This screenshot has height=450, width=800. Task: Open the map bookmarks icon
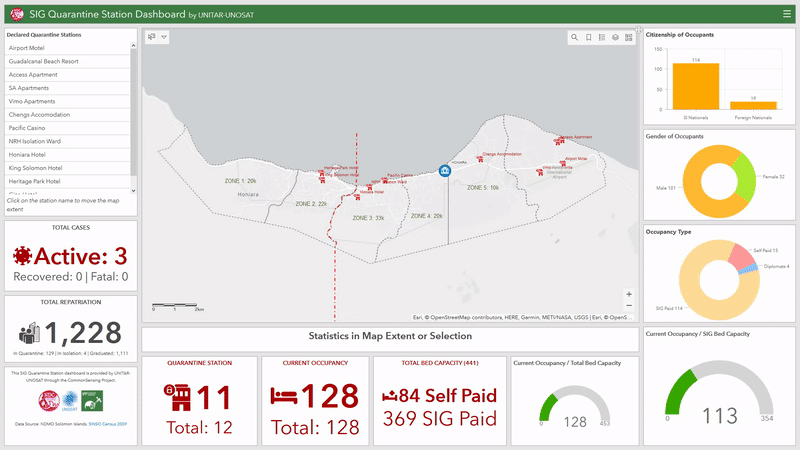tap(589, 38)
